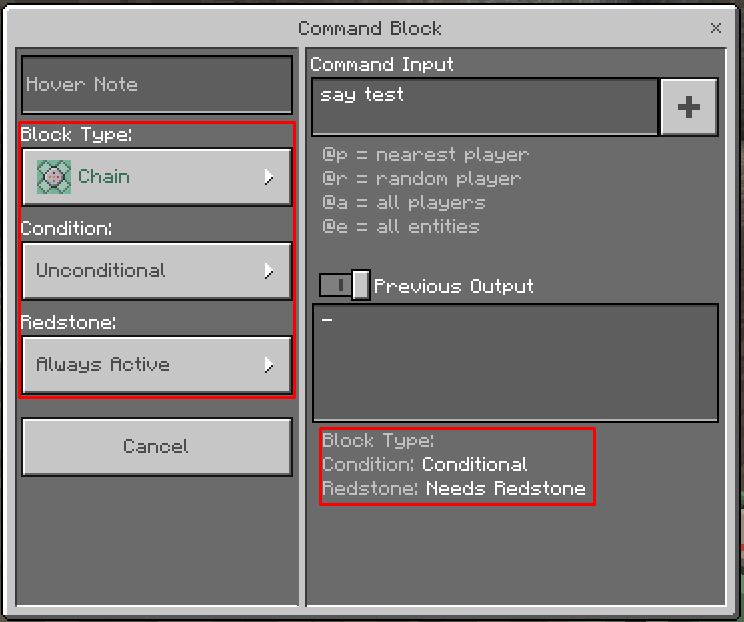
Task: Select the "@p = nearest player" hint
Action: click(x=425, y=155)
